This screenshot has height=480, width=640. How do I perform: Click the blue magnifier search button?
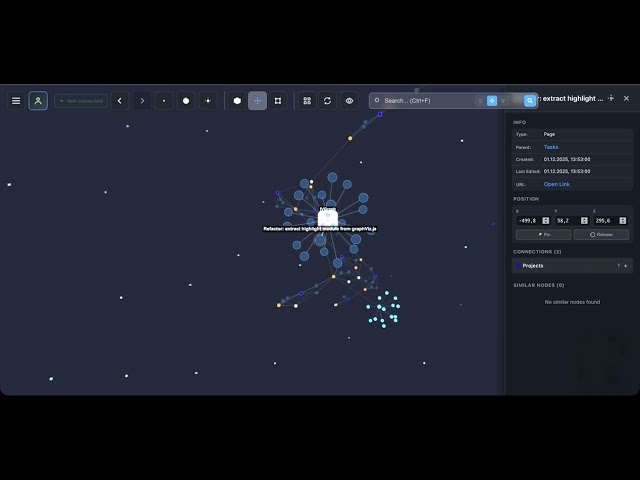(x=530, y=101)
